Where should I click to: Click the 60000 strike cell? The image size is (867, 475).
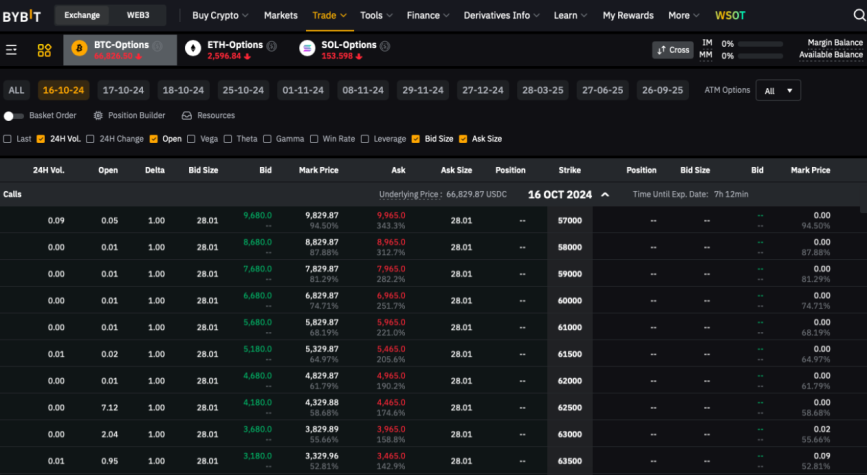[x=570, y=300]
